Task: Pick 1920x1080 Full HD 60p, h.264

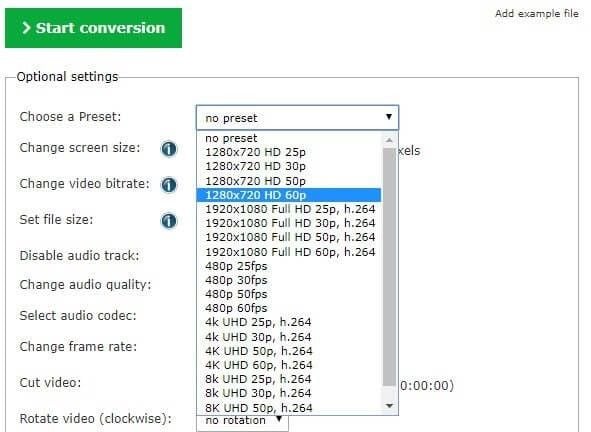Action: 289,252
